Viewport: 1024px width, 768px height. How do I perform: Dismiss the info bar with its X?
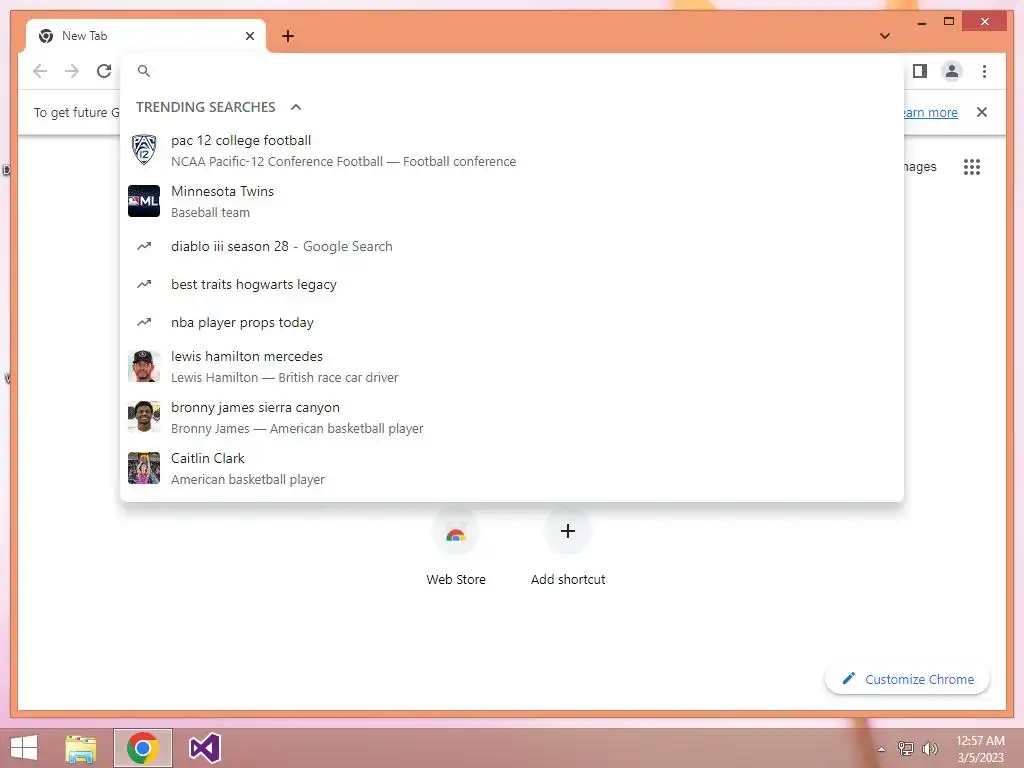[982, 112]
